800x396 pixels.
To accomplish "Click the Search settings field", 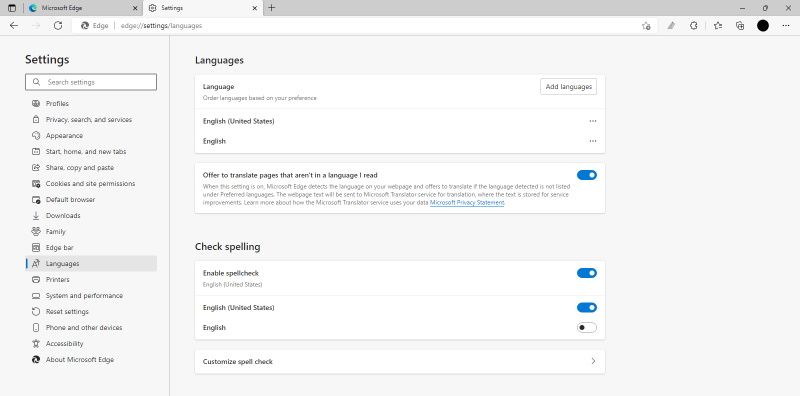I will click(91, 82).
